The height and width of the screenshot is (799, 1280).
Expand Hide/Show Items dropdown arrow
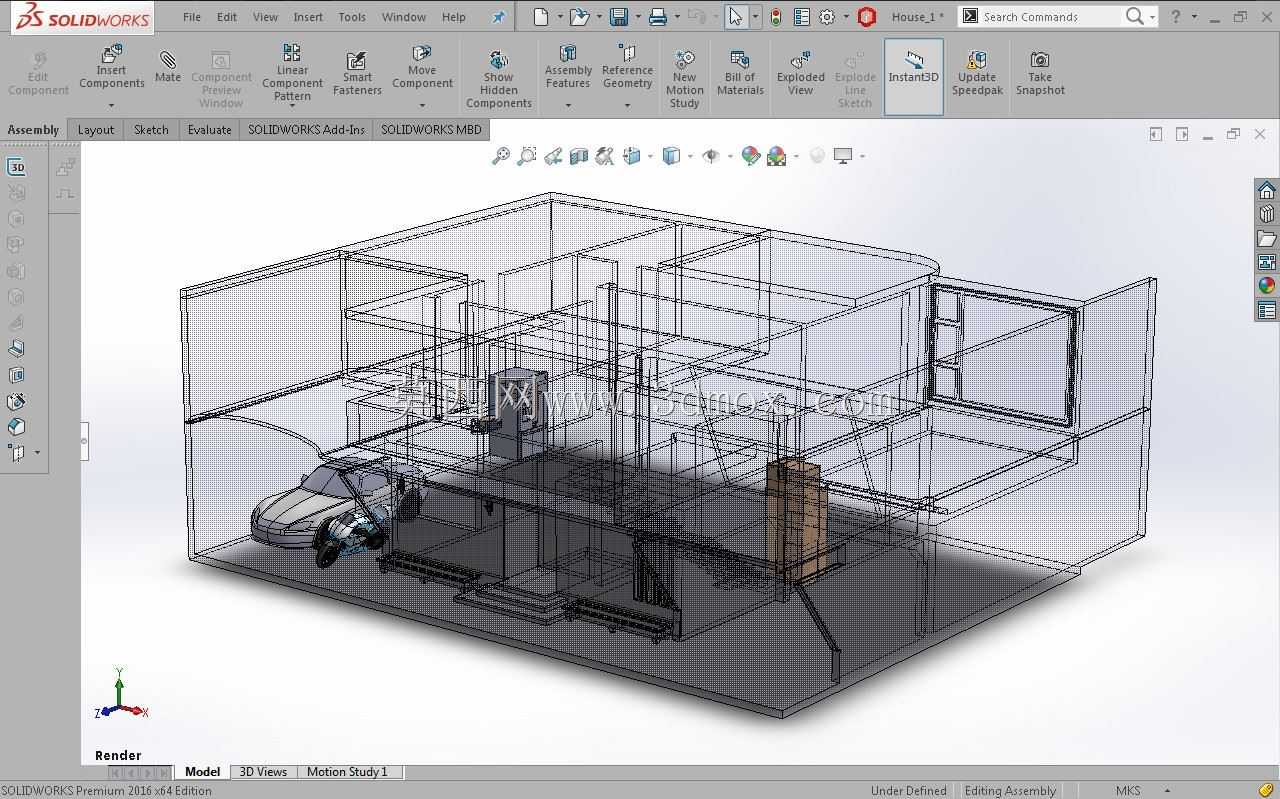pos(730,156)
